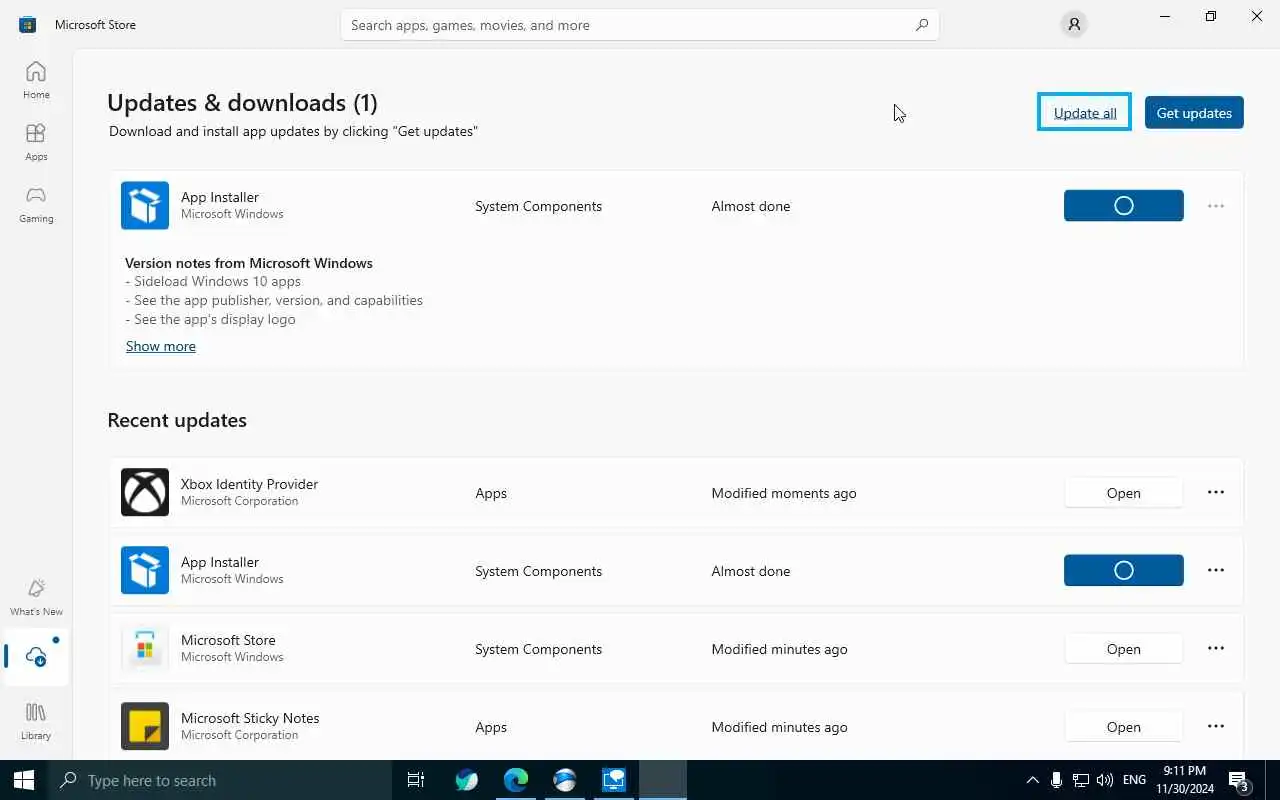
Task: Click progress button for top App Installer
Action: click(1124, 206)
